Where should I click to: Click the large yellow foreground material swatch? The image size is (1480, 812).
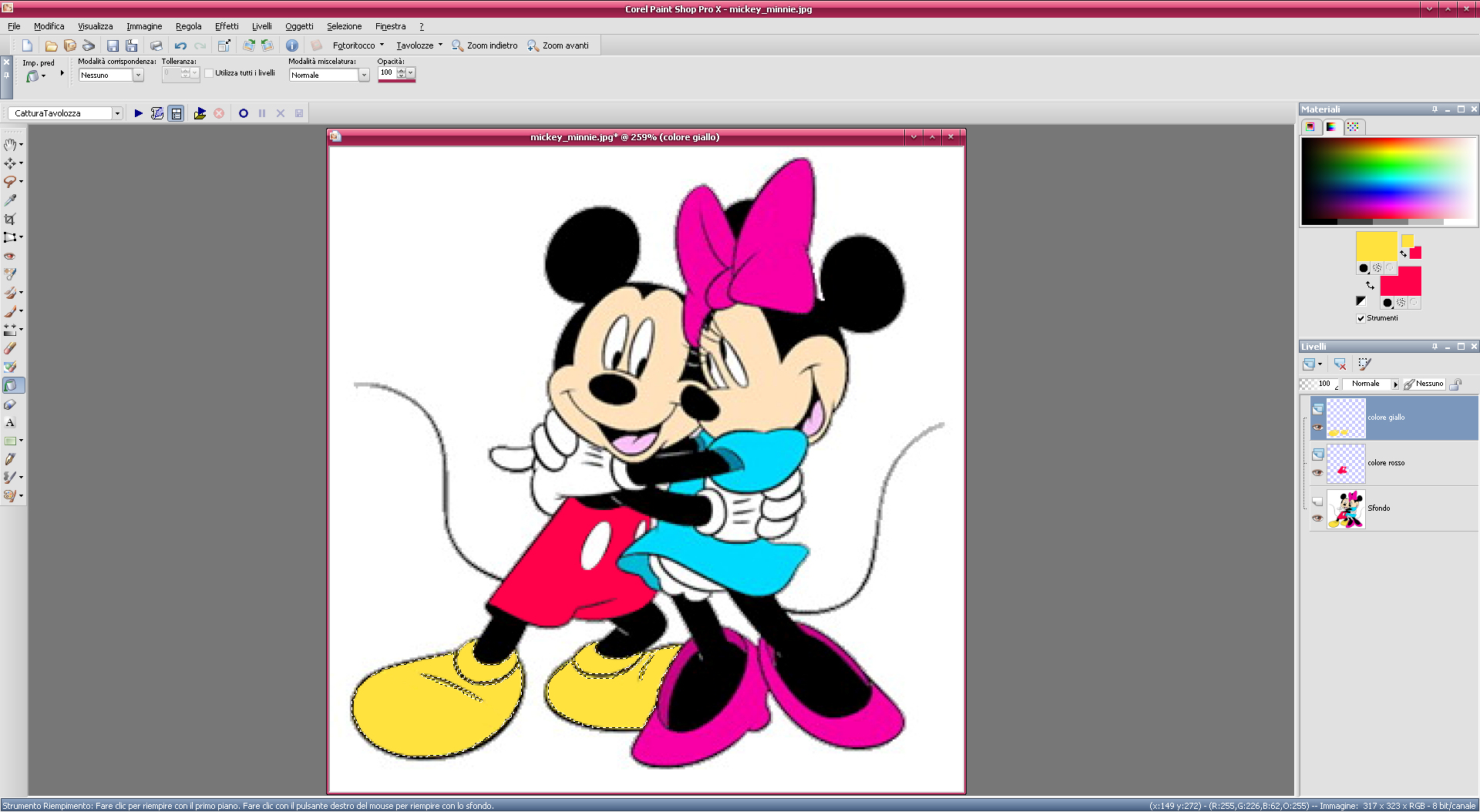(1376, 247)
